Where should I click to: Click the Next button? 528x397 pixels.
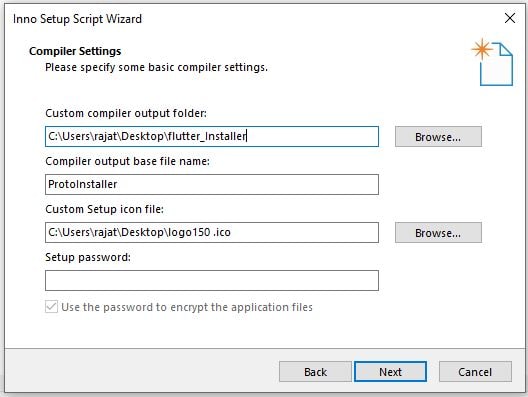(390, 372)
